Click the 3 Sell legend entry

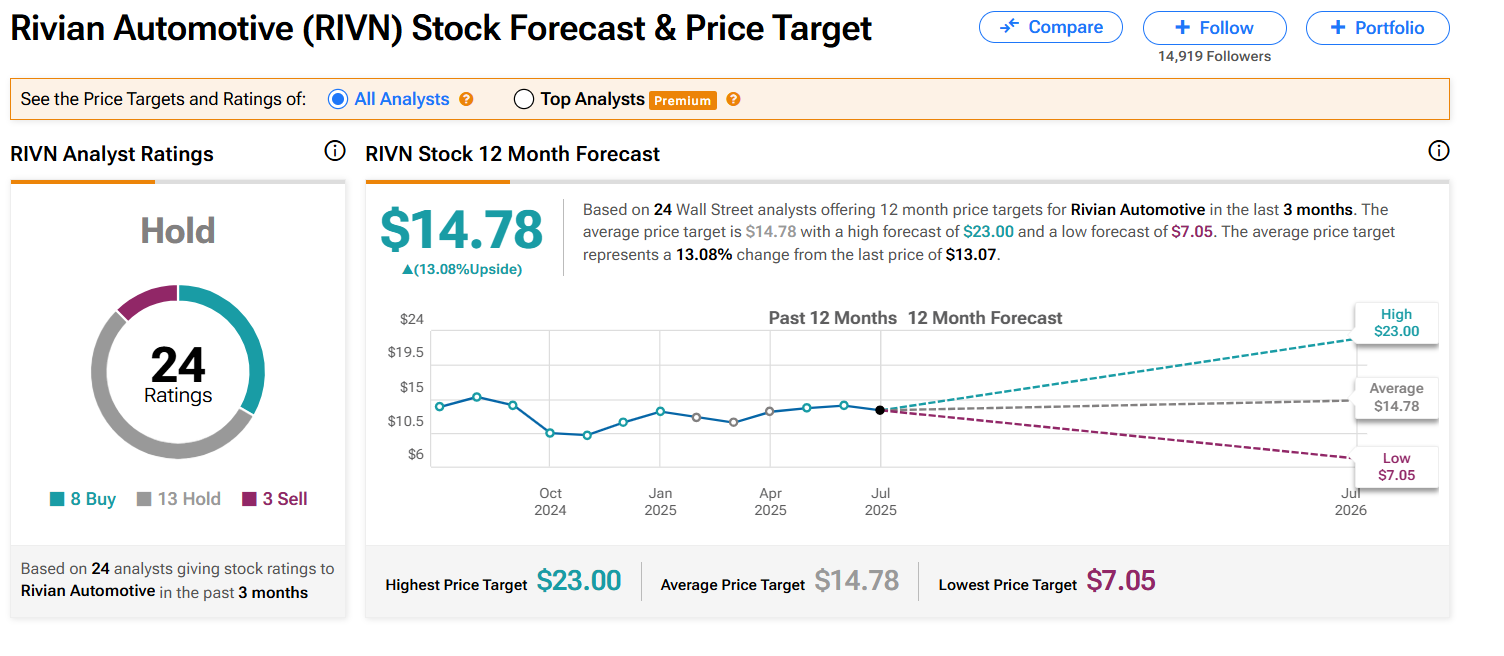pyautogui.click(x=275, y=499)
